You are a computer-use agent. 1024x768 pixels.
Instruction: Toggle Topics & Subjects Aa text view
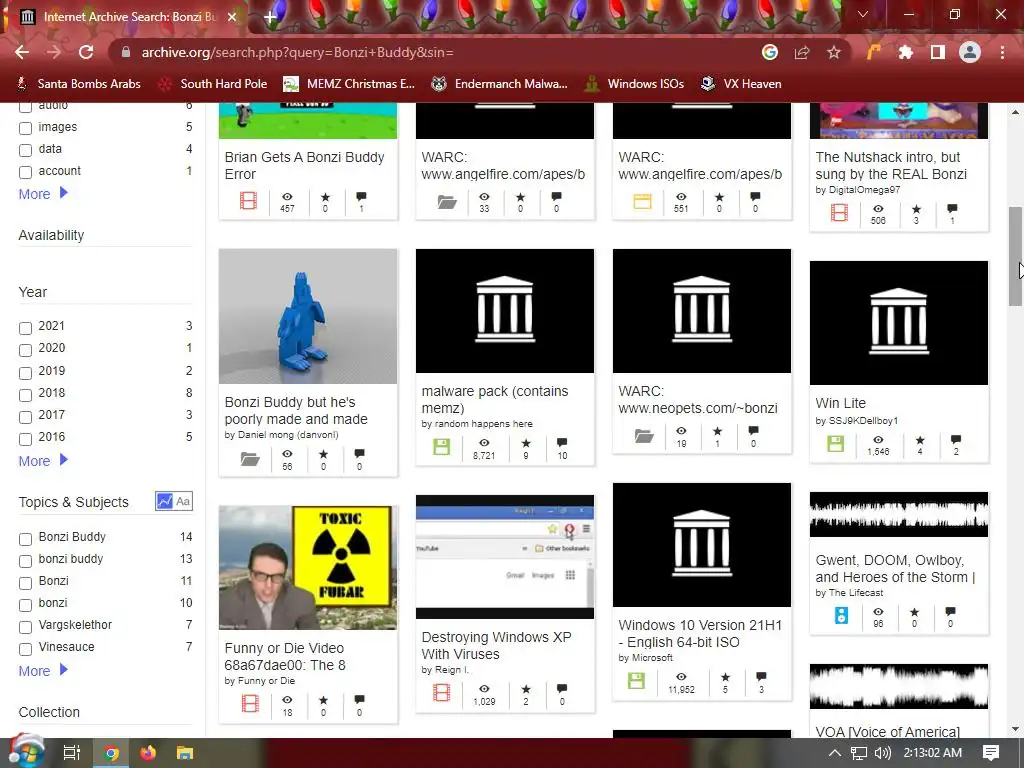(x=184, y=501)
